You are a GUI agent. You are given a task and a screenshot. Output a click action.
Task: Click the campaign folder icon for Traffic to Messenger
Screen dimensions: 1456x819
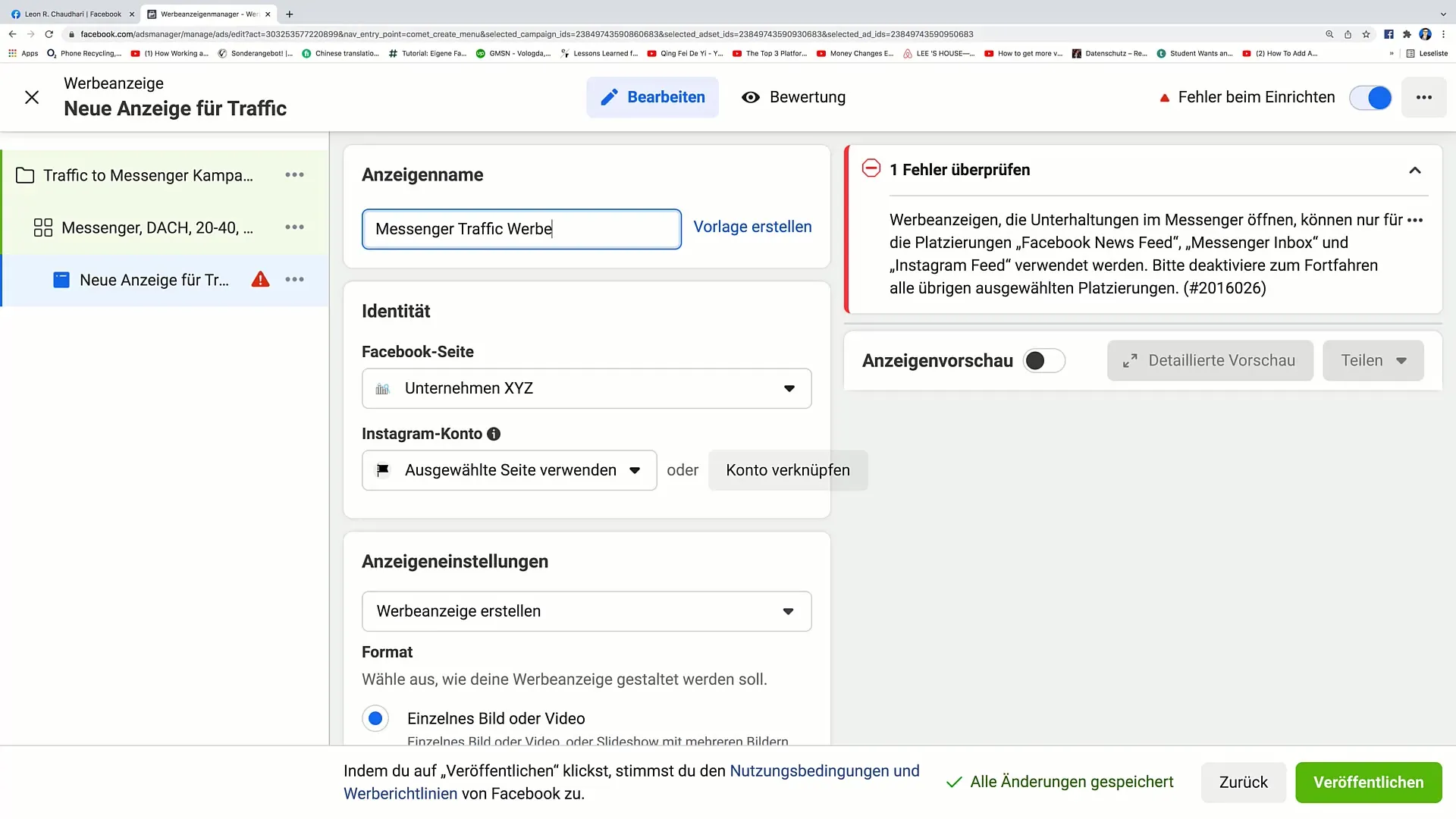(x=25, y=175)
